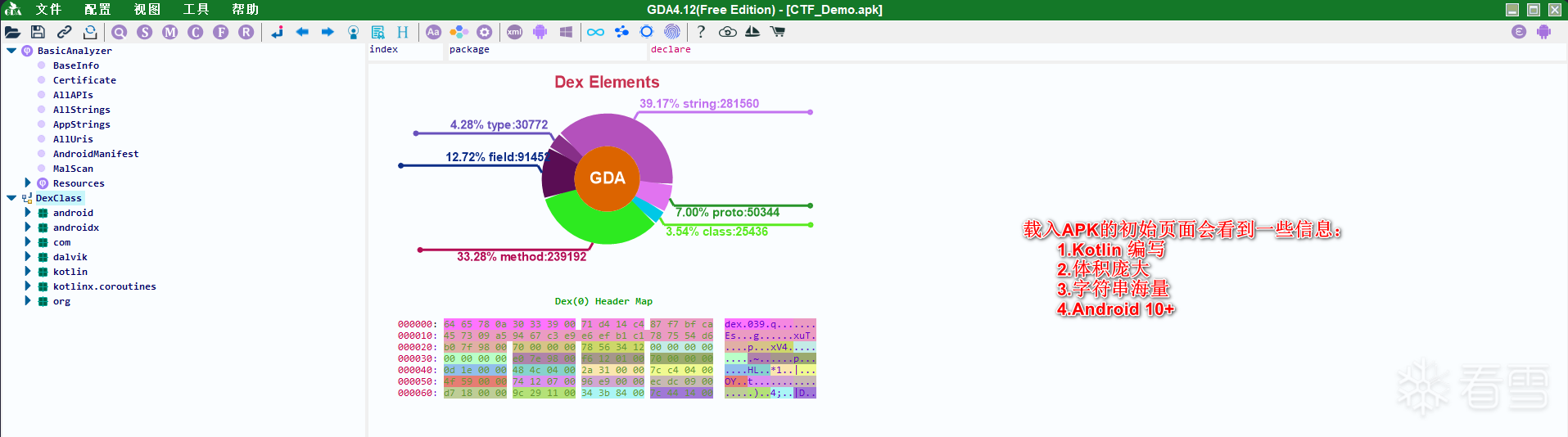The width and height of the screenshot is (1568, 437).
Task: Click the Windows logo toolbar icon
Action: pos(566,32)
